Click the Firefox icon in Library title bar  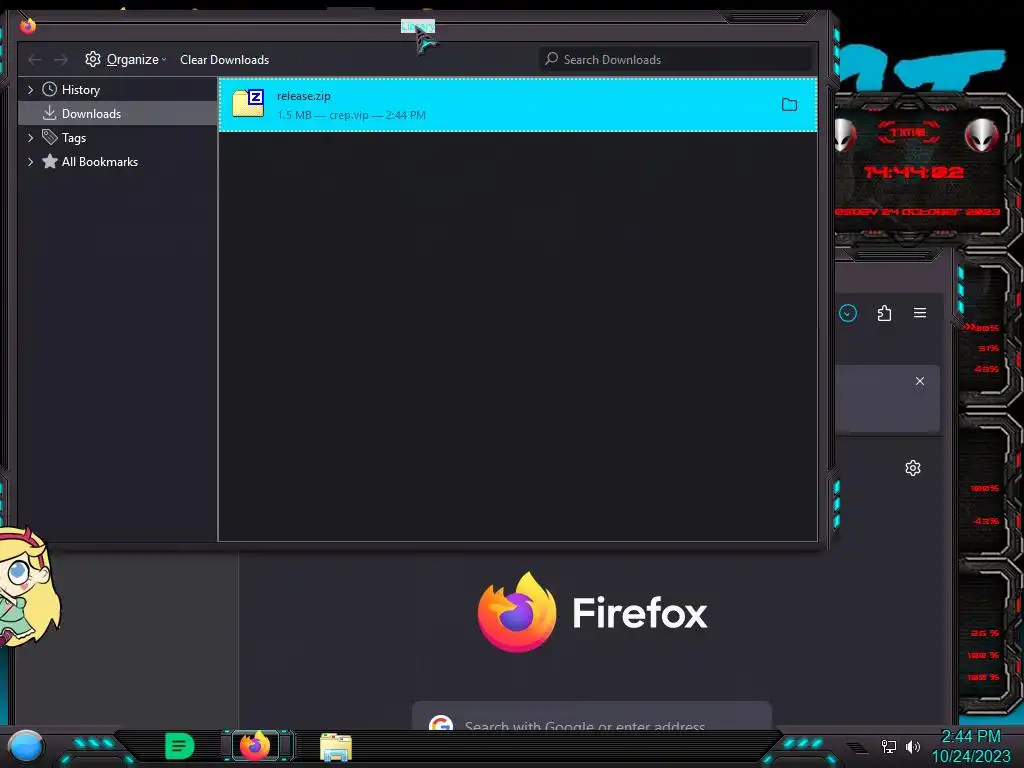pos(27,25)
